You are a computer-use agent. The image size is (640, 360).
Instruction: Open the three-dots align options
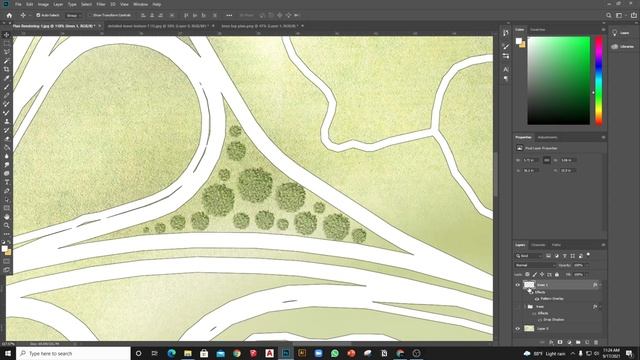coord(229,15)
